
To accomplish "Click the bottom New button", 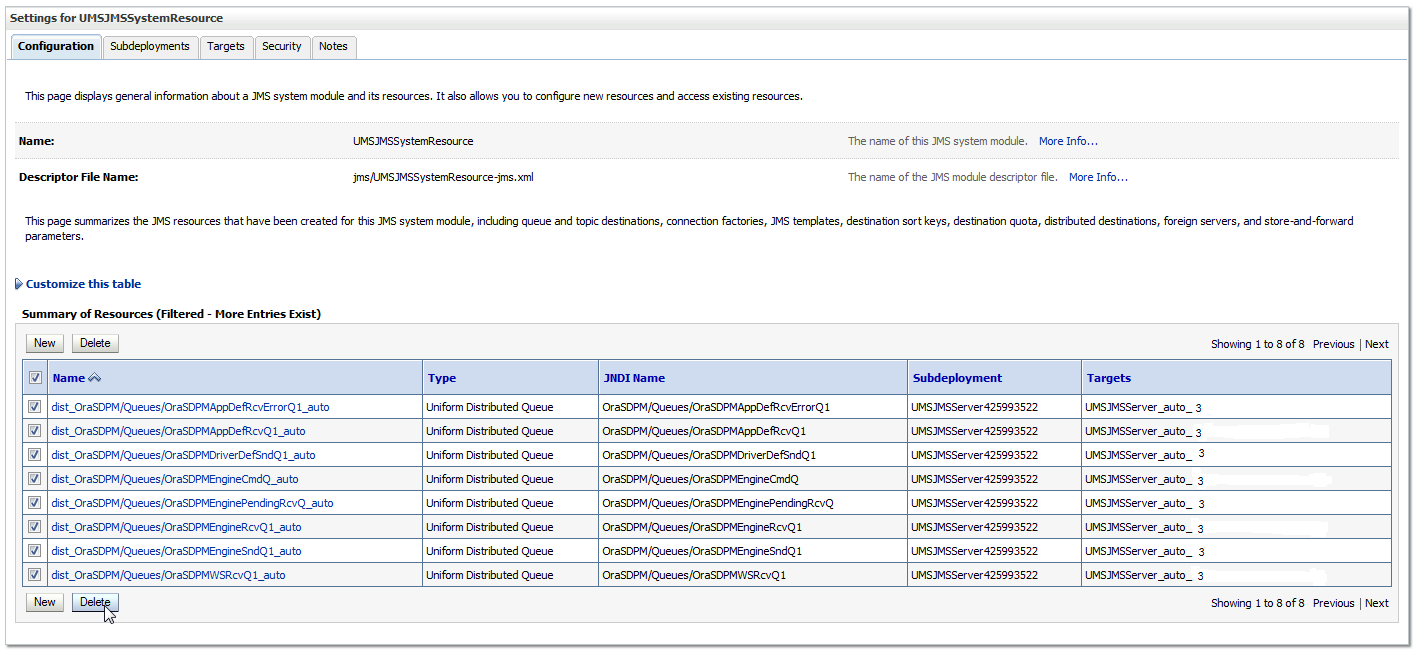I will coord(45,602).
